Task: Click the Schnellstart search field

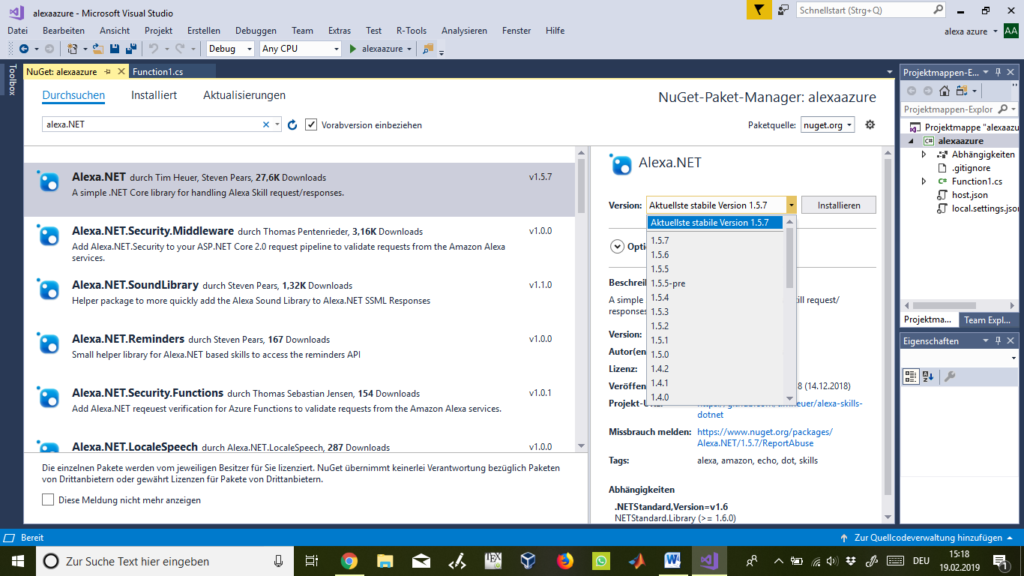Action: (x=864, y=10)
